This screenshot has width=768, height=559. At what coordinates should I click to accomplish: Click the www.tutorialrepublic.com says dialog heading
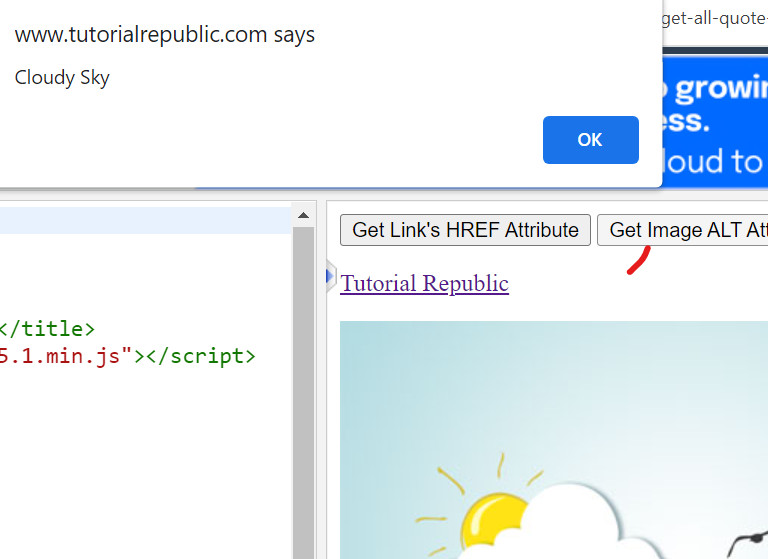point(165,35)
